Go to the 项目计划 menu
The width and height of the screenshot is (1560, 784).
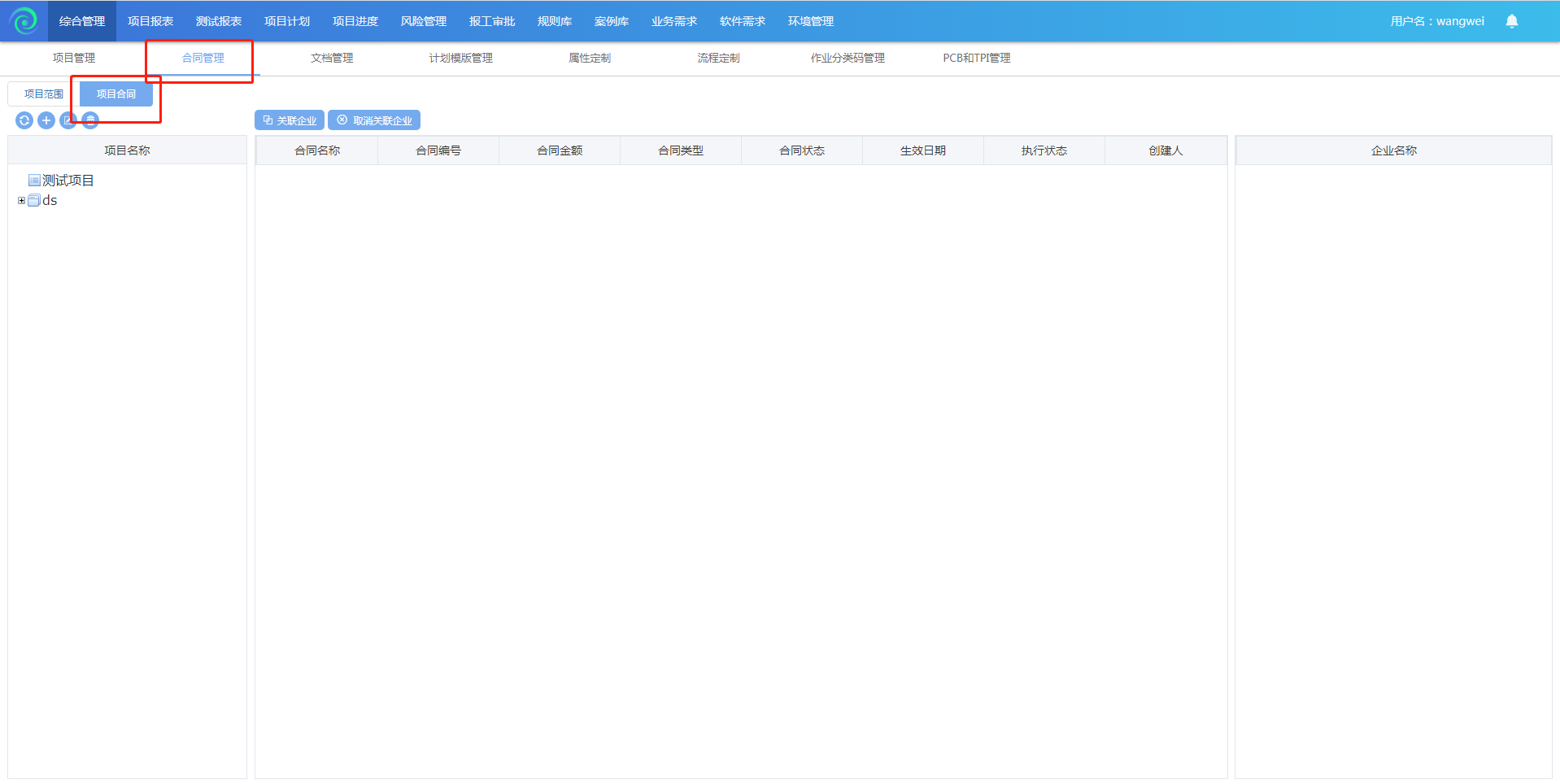point(286,21)
